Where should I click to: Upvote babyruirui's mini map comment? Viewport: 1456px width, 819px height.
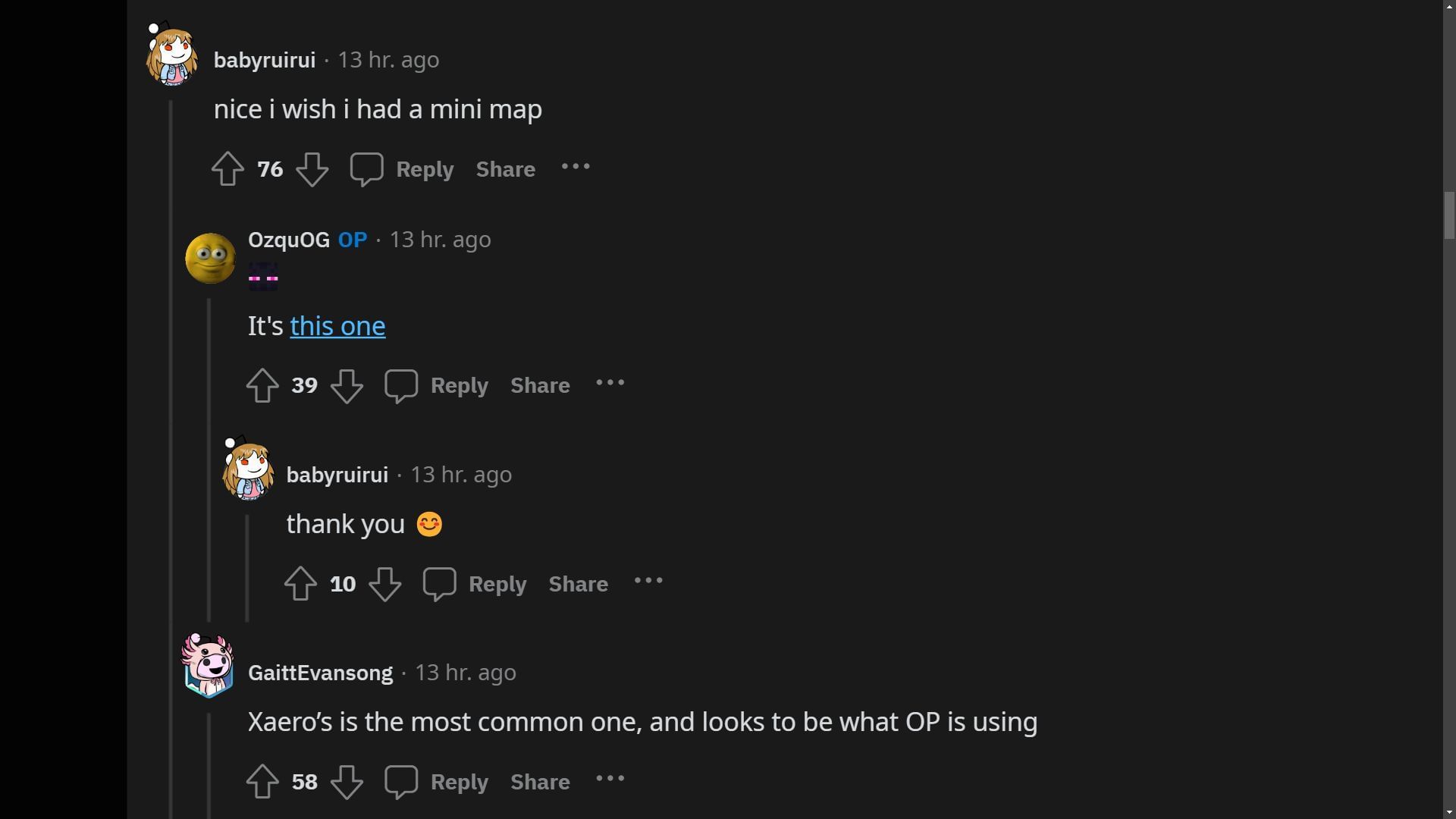coord(227,169)
